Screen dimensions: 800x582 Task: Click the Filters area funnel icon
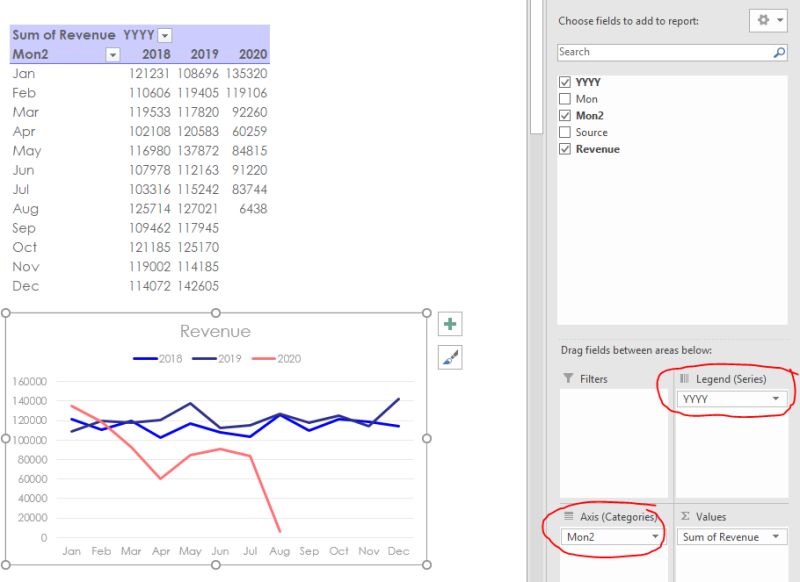570,378
